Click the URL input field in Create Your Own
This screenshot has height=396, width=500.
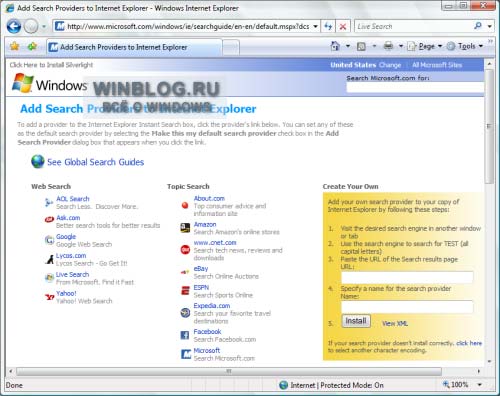pyautogui.click(x=407, y=277)
